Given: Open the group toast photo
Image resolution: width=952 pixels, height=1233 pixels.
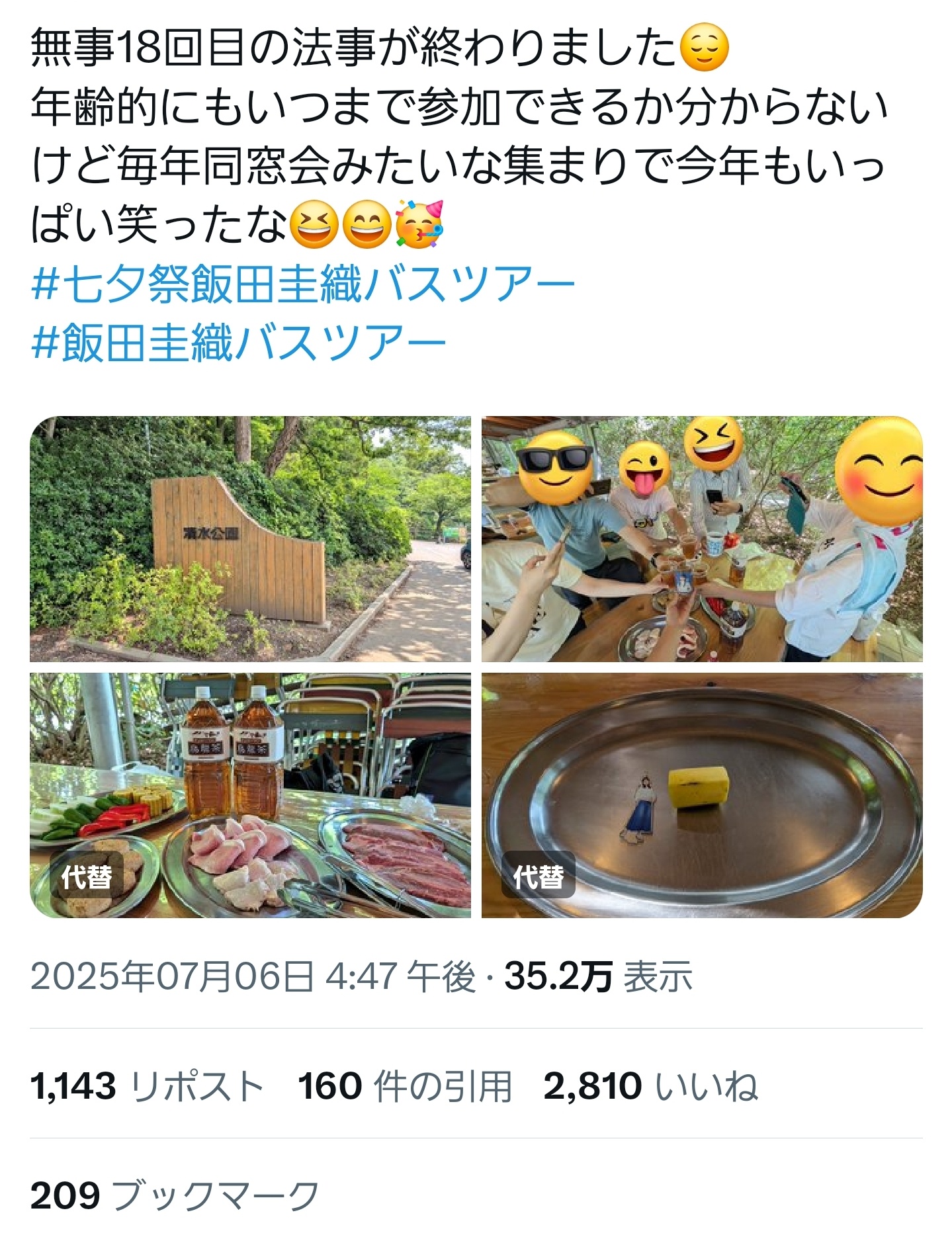Looking at the screenshot, I should pos(702,539).
